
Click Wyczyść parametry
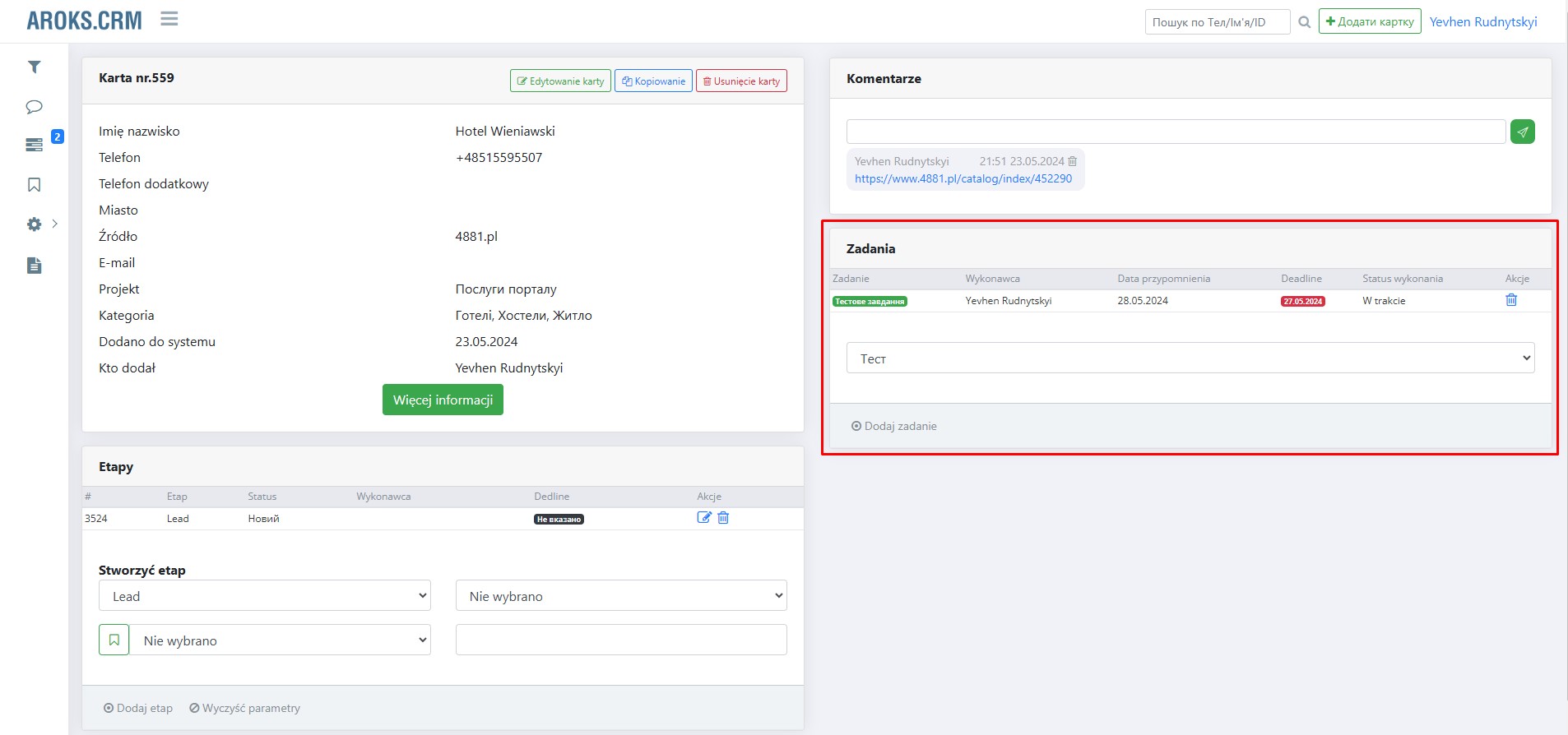244,708
